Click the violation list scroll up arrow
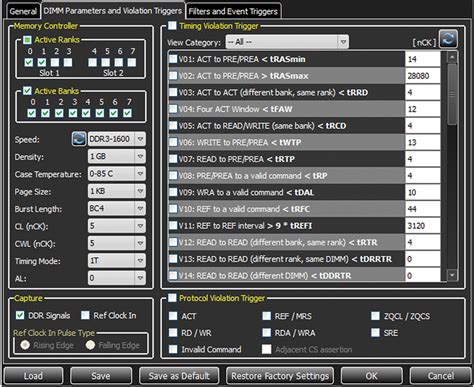474x387 pixels. pyautogui.click(x=452, y=57)
